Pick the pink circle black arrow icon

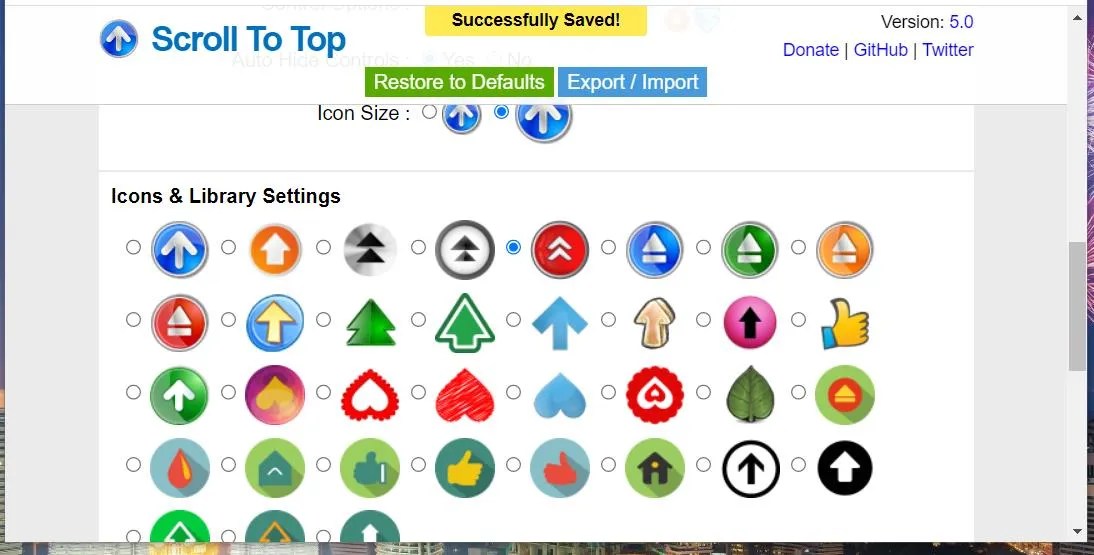click(x=750, y=323)
